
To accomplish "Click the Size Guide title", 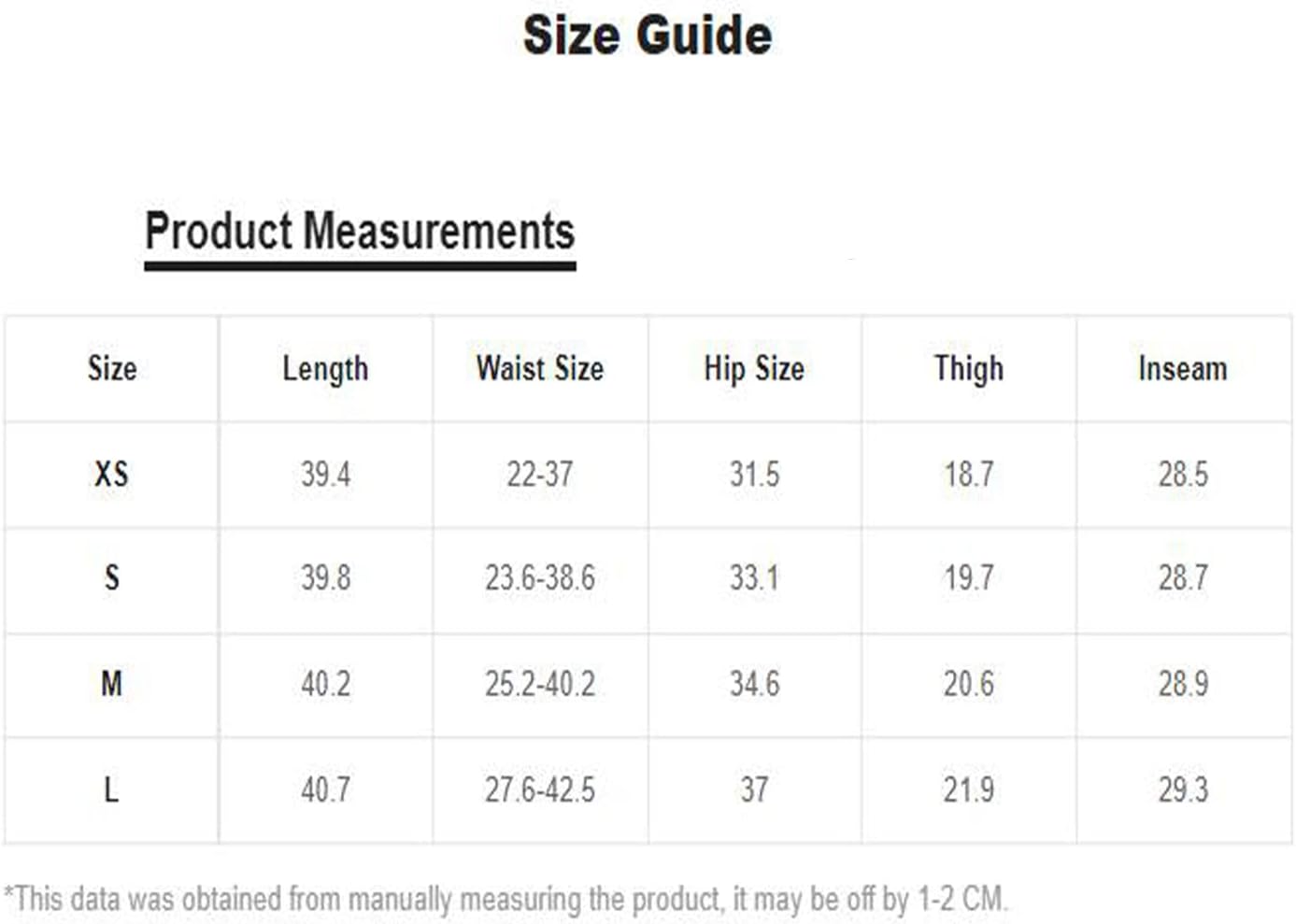I will pos(648,36).
